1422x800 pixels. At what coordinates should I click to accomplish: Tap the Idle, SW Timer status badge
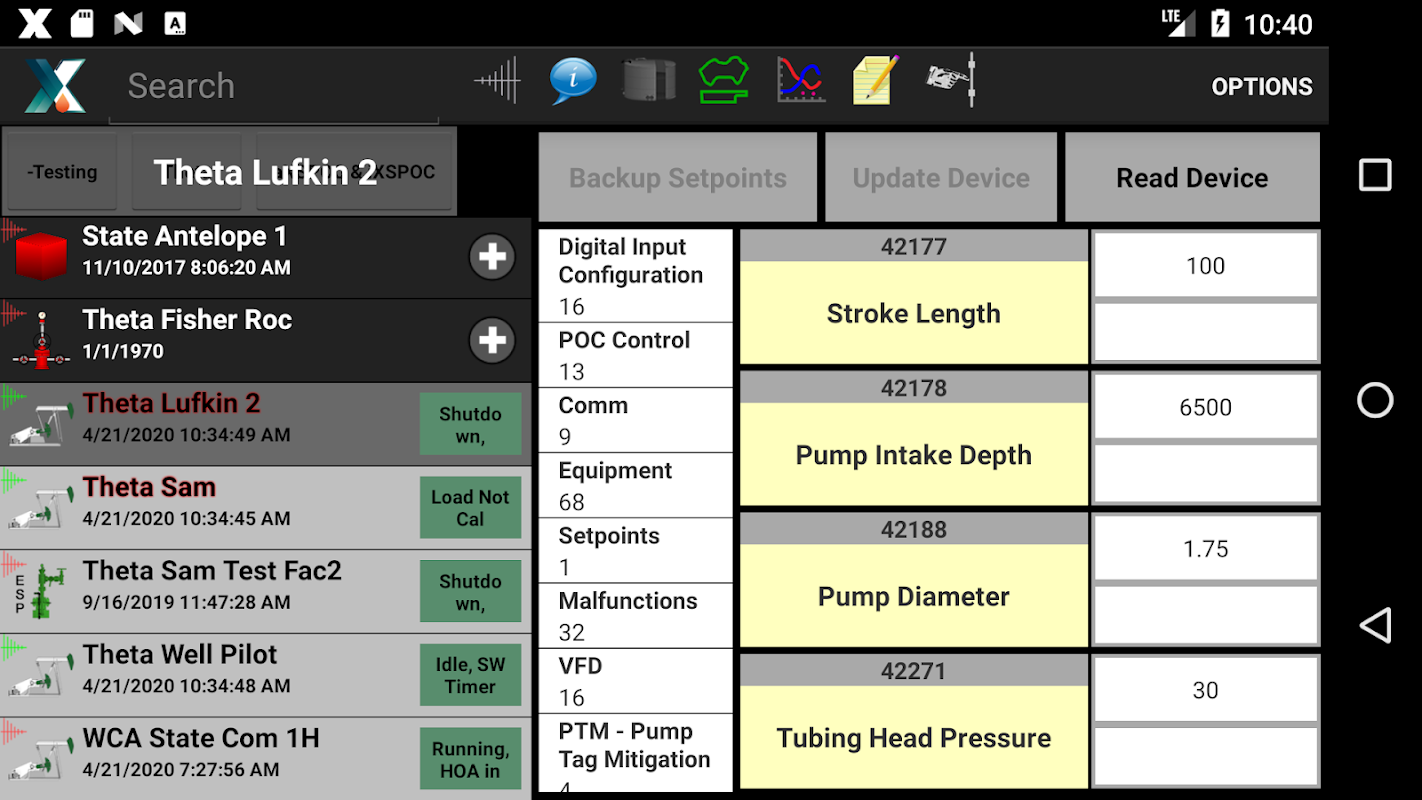(470, 675)
